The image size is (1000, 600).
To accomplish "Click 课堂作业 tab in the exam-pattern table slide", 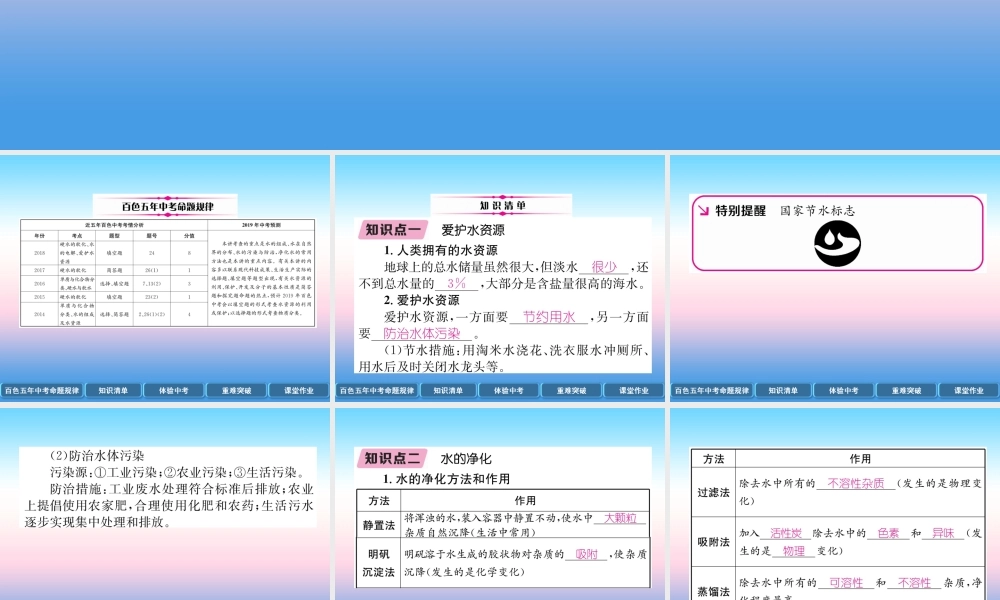I will 298,390.
